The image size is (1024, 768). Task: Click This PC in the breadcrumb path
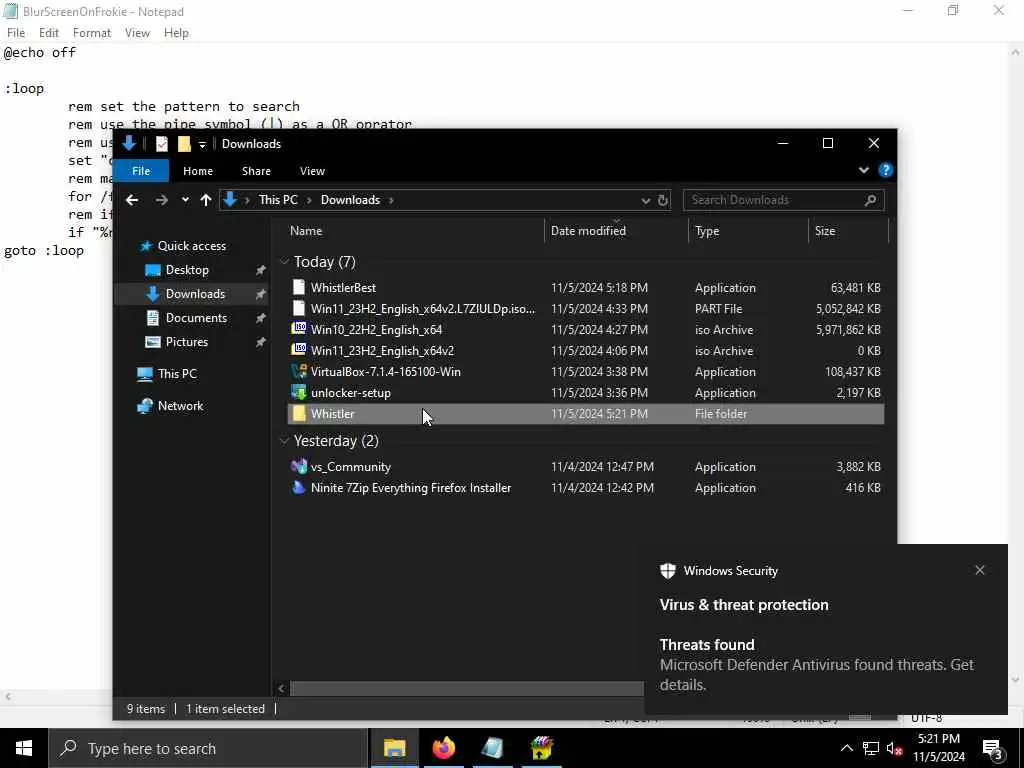tap(278, 200)
